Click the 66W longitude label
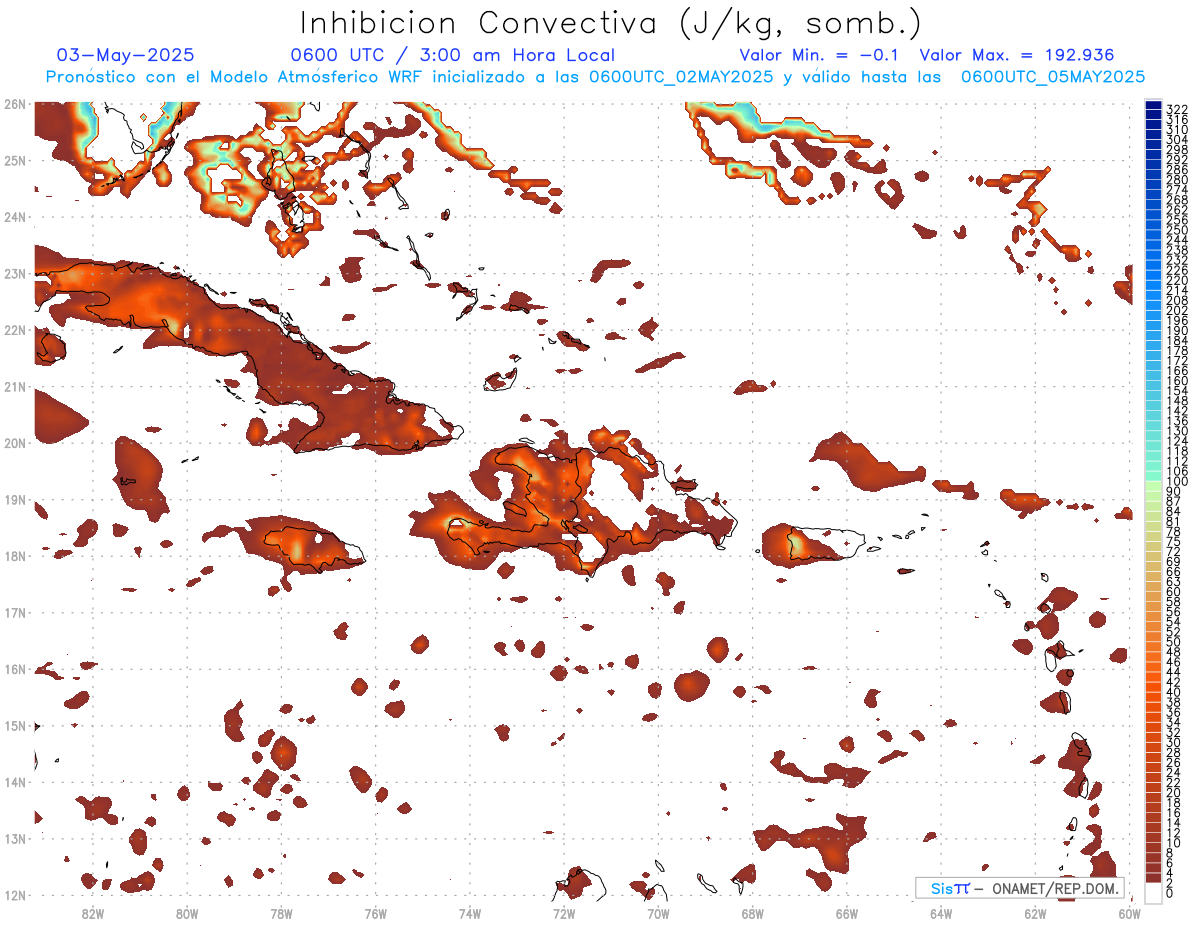The height and width of the screenshot is (927, 1200). (847, 913)
